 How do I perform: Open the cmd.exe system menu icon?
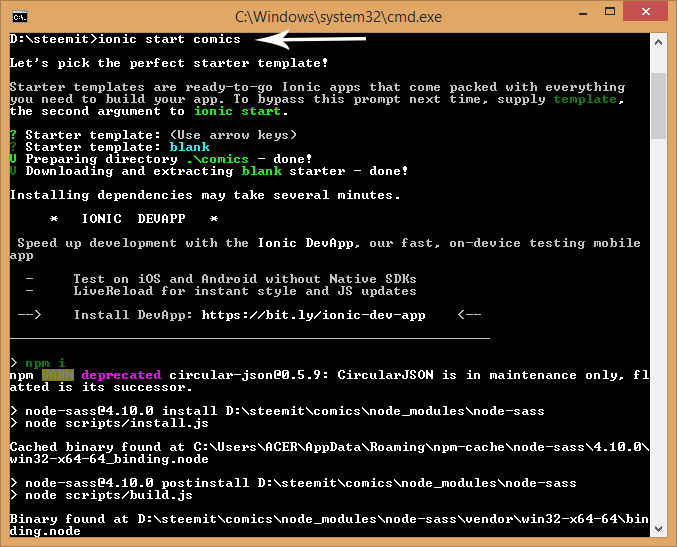click(x=20, y=17)
